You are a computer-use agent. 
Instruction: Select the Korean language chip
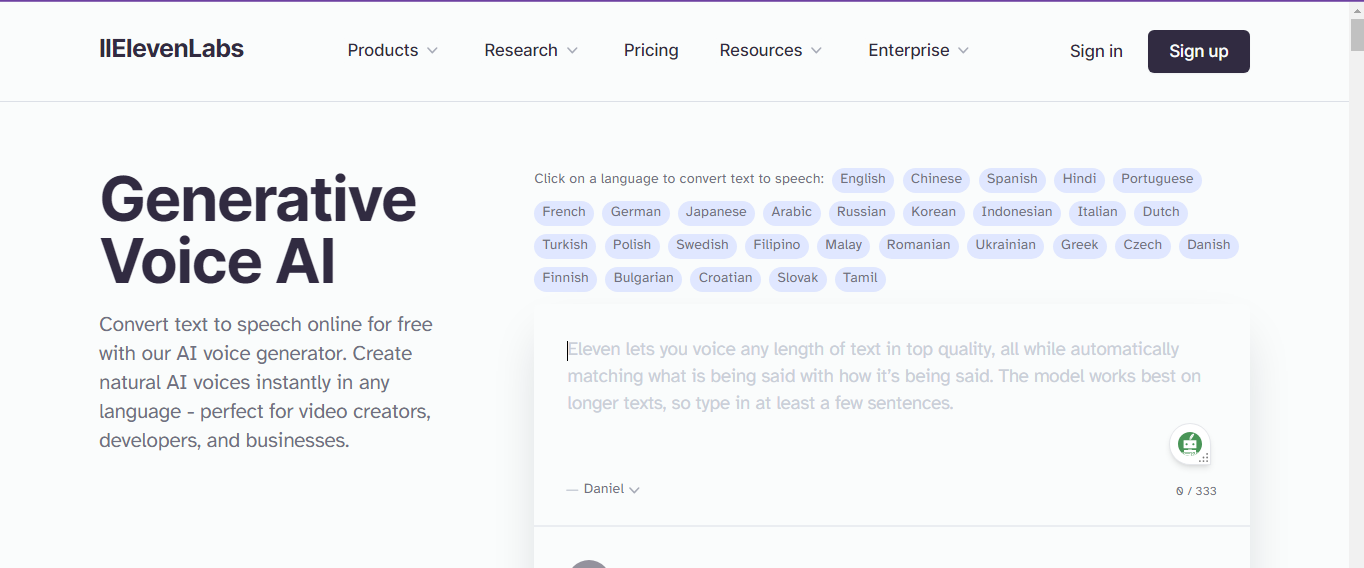934,212
